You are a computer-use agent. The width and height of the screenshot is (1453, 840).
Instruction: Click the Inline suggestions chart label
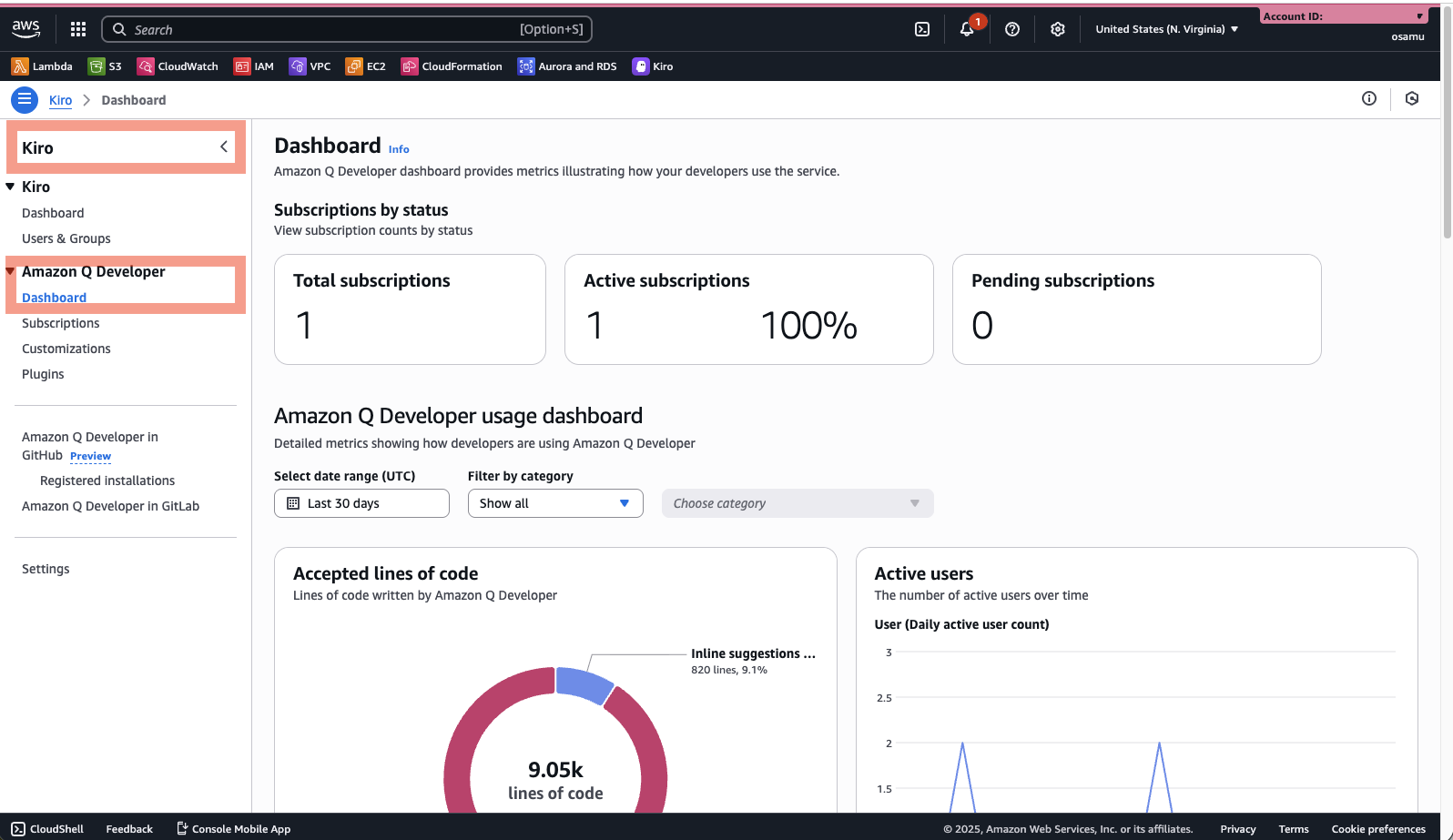[753, 653]
